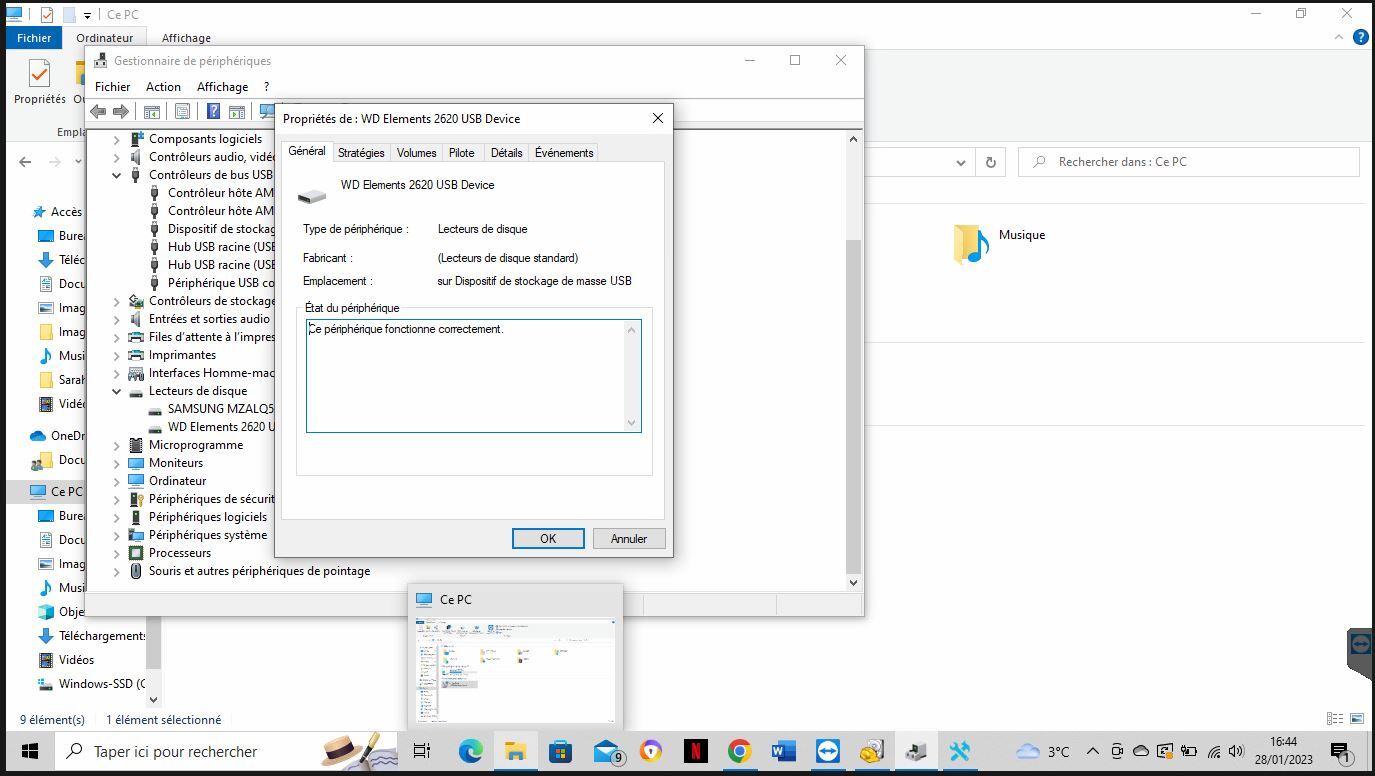Open the Explorer address bar history dropdown
This screenshot has height=776, width=1375.
click(961, 162)
